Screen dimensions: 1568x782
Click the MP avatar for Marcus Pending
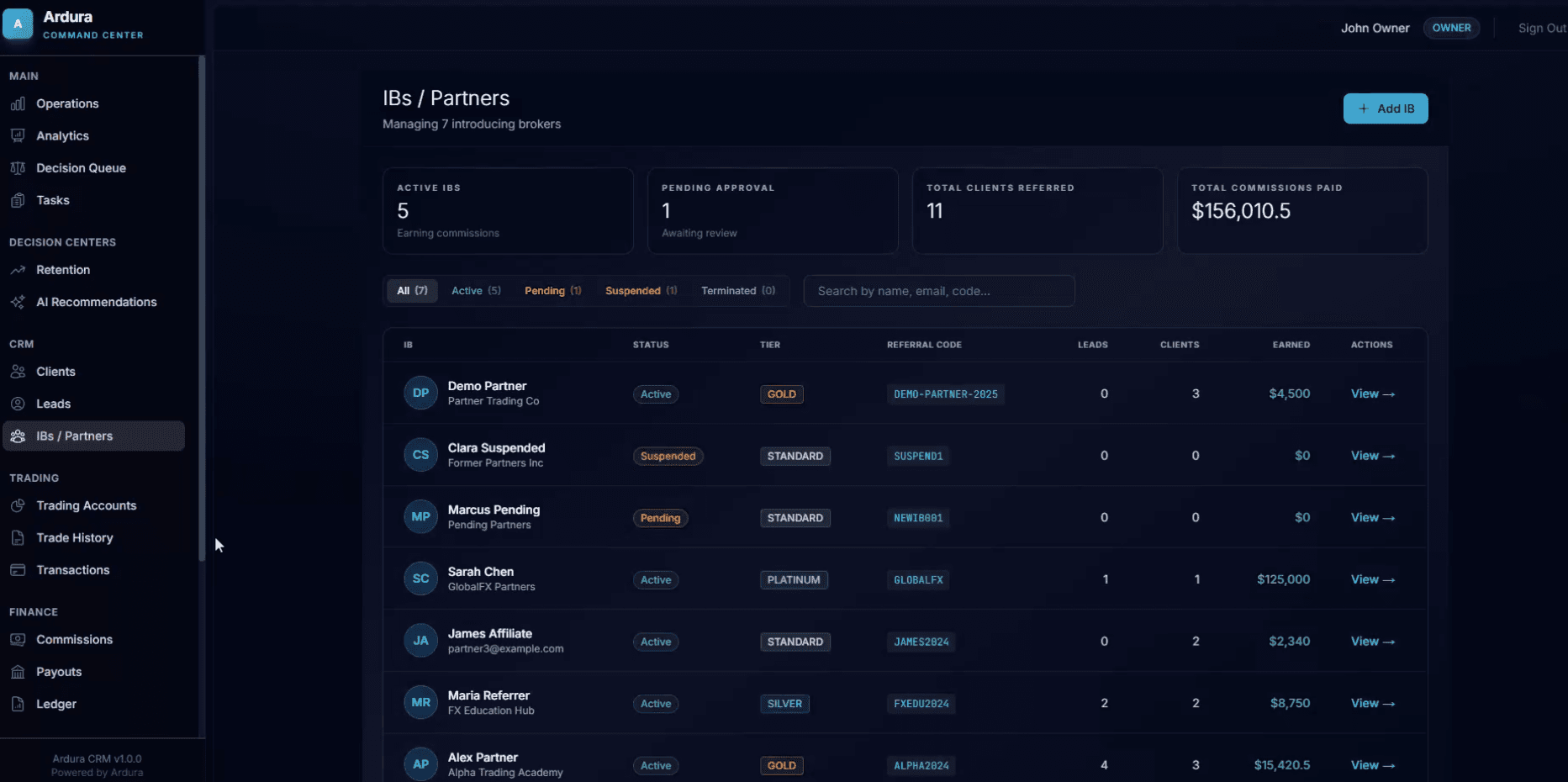pos(420,516)
